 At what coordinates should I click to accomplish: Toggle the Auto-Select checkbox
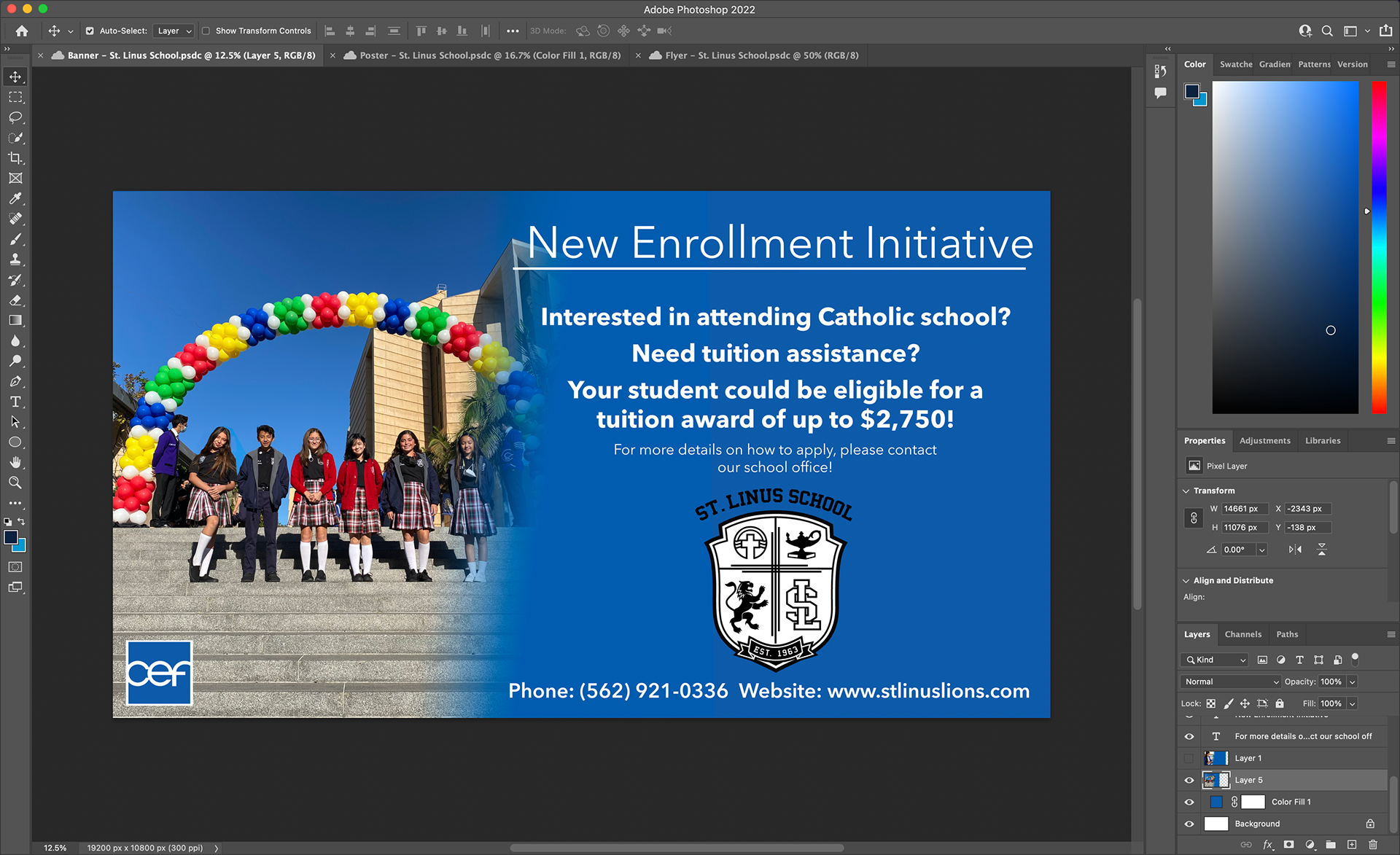pos(90,31)
